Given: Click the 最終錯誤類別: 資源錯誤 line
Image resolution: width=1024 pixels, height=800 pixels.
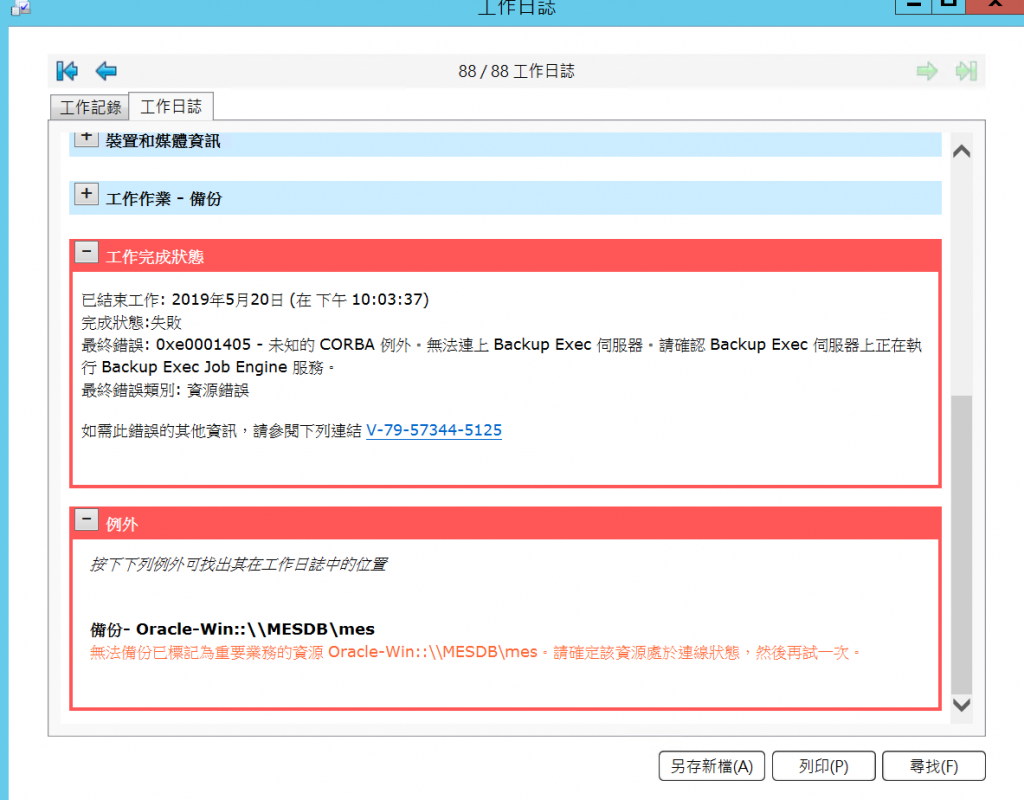Looking at the screenshot, I should (165, 391).
